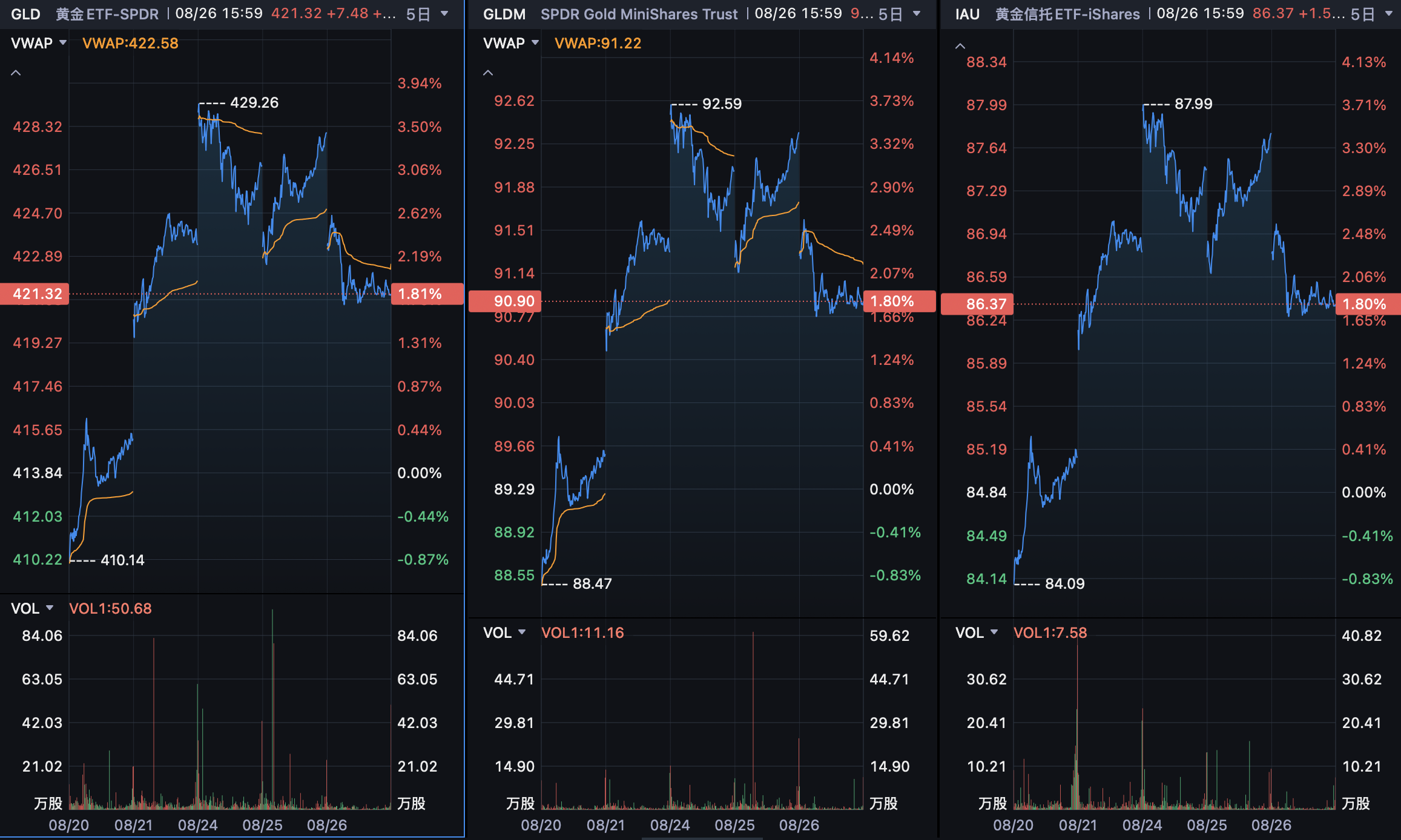
Task: Click the GLD ticker symbol
Action: click(x=25, y=14)
